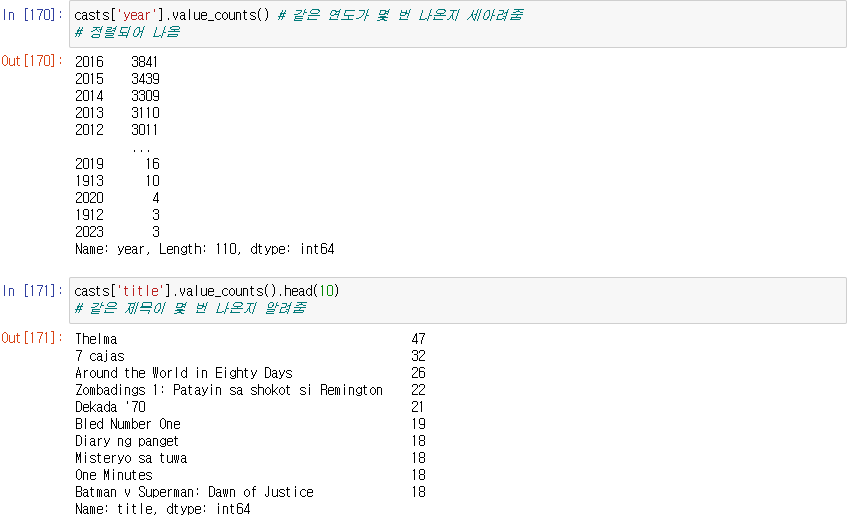
Task: Click the 2015 year row
Action: coord(117,79)
